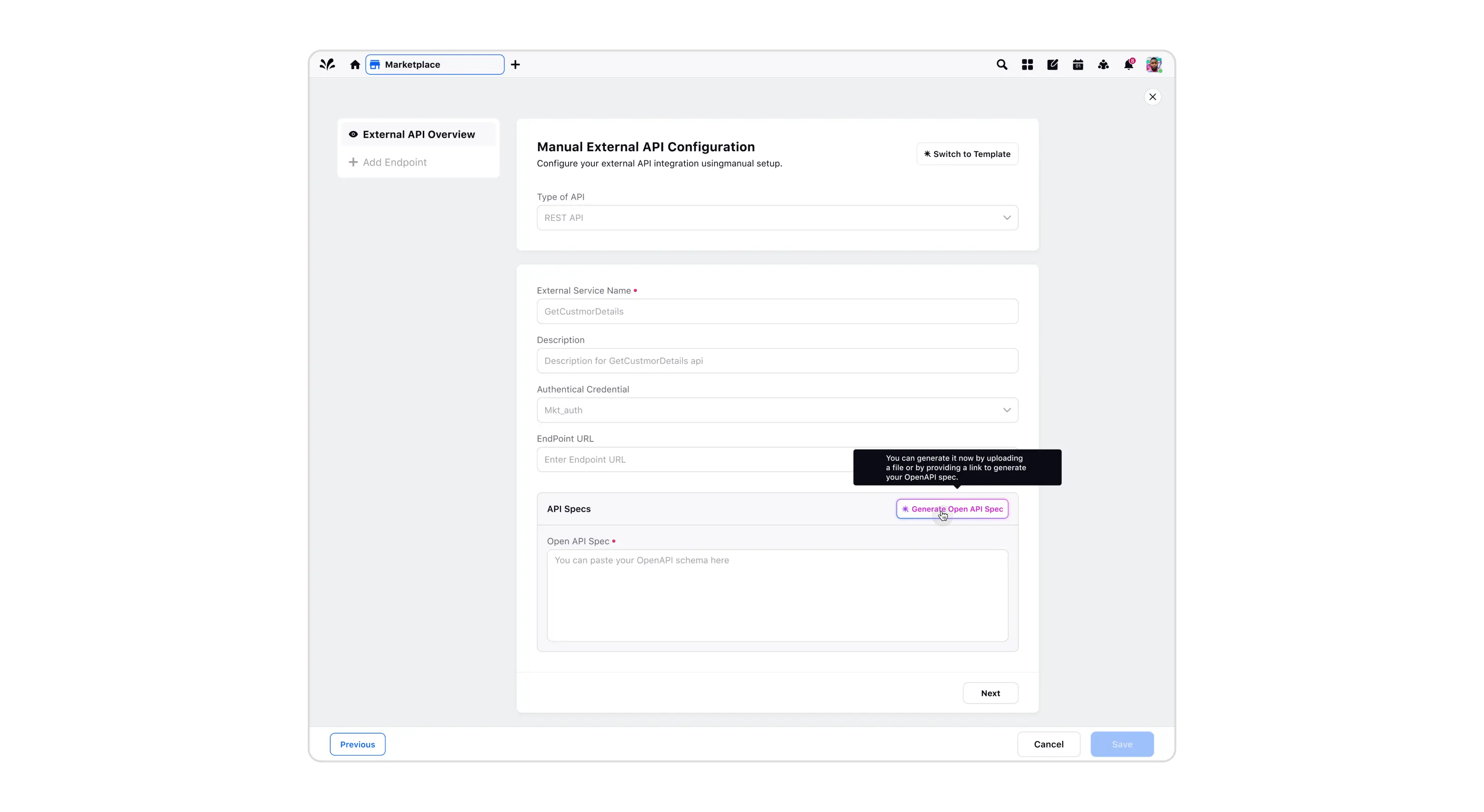
Task: Click the notifications bell icon
Action: (x=1128, y=64)
